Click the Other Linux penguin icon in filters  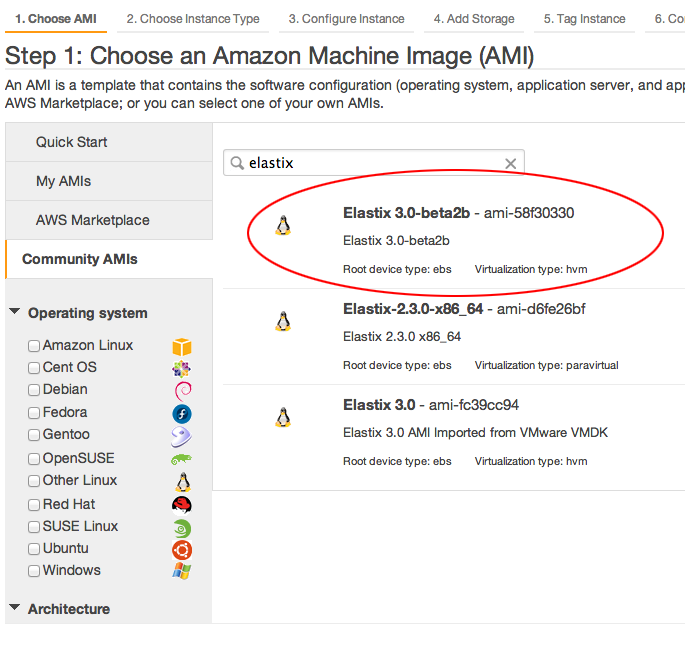coord(183,482)
